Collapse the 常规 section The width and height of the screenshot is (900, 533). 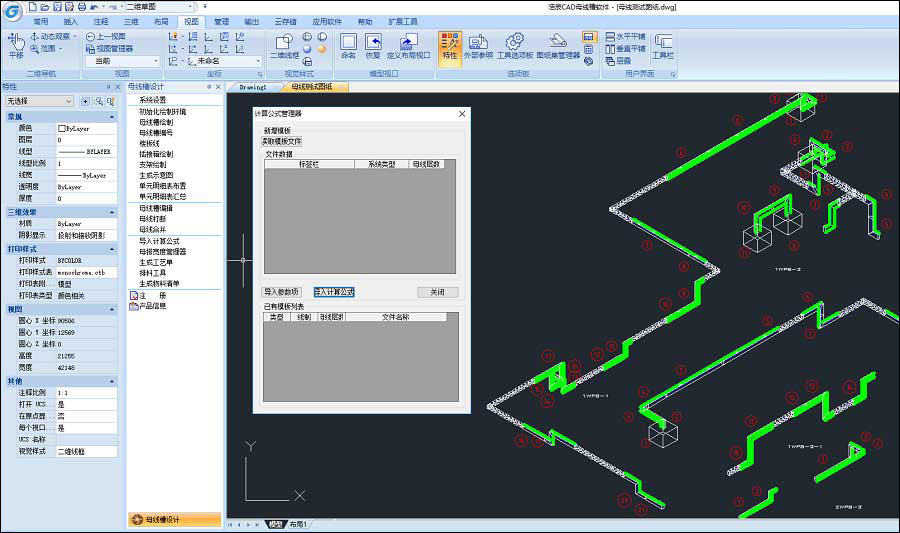tap(111, 116)
